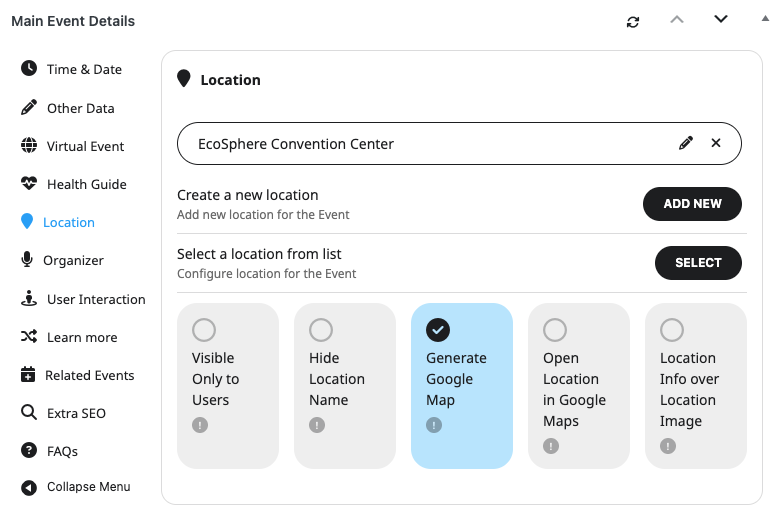Enable Visible Only to Users option
This screenshot has height=520, width=777.
coord(204,330)
